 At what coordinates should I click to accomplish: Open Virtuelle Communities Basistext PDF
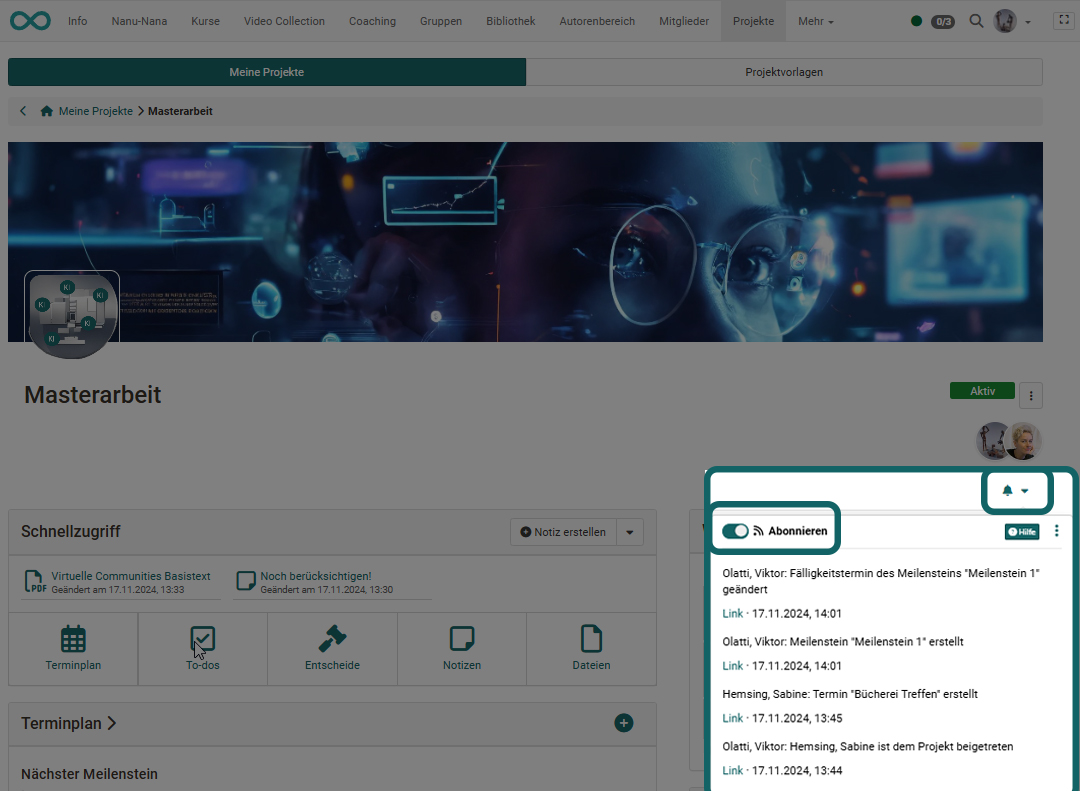[x=130, y=576]
